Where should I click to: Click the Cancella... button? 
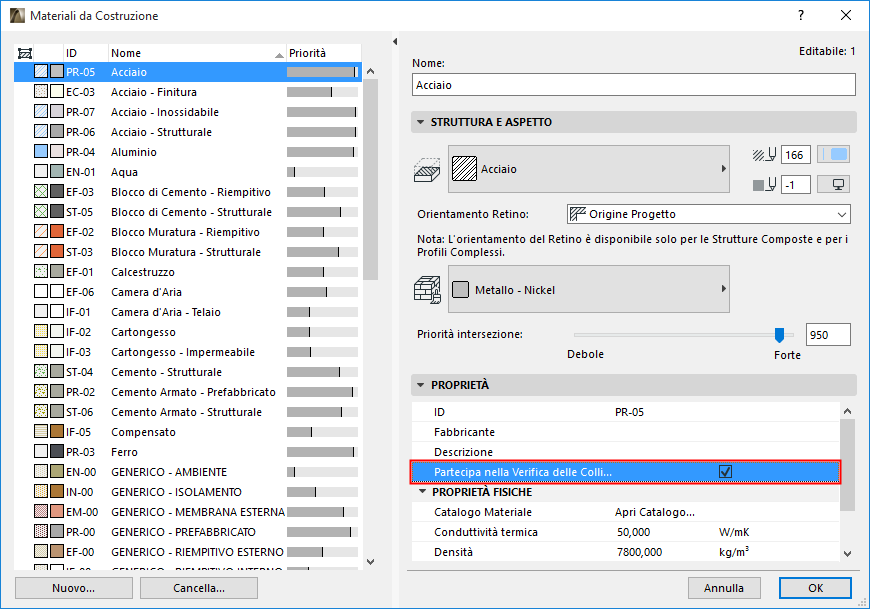[x=199, y=588]
